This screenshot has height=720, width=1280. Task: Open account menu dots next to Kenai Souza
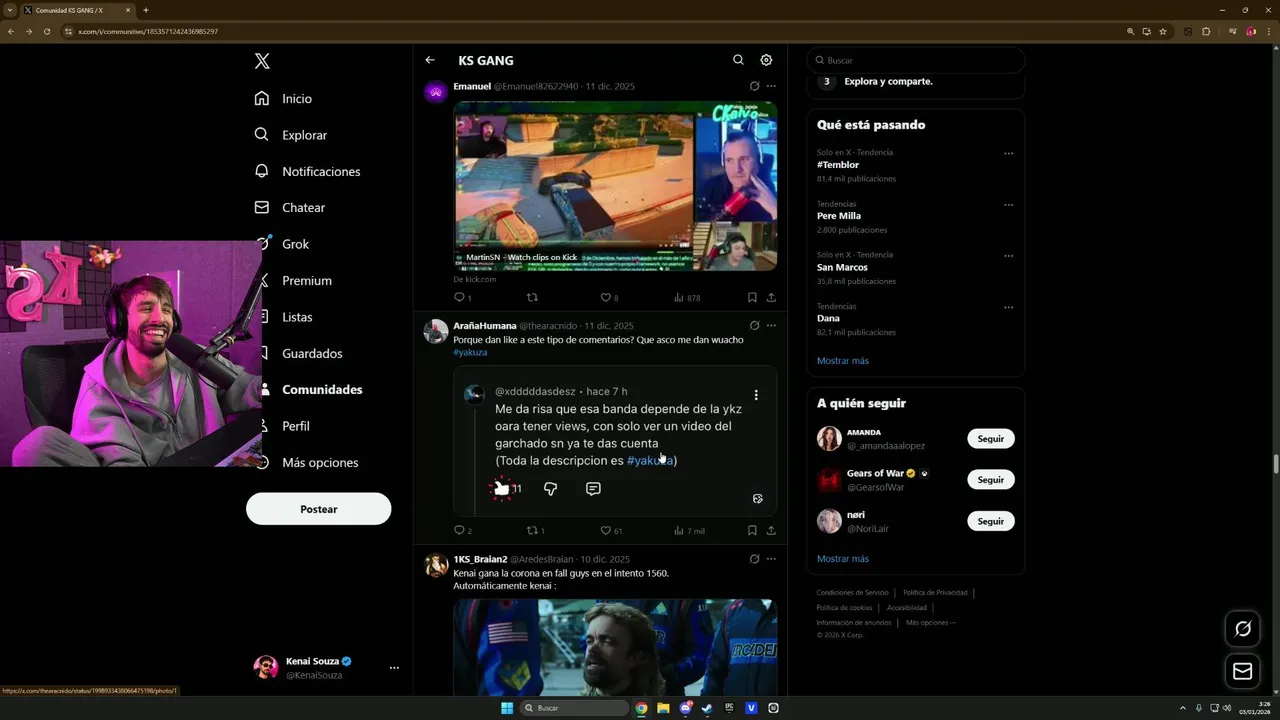[394, 668]
